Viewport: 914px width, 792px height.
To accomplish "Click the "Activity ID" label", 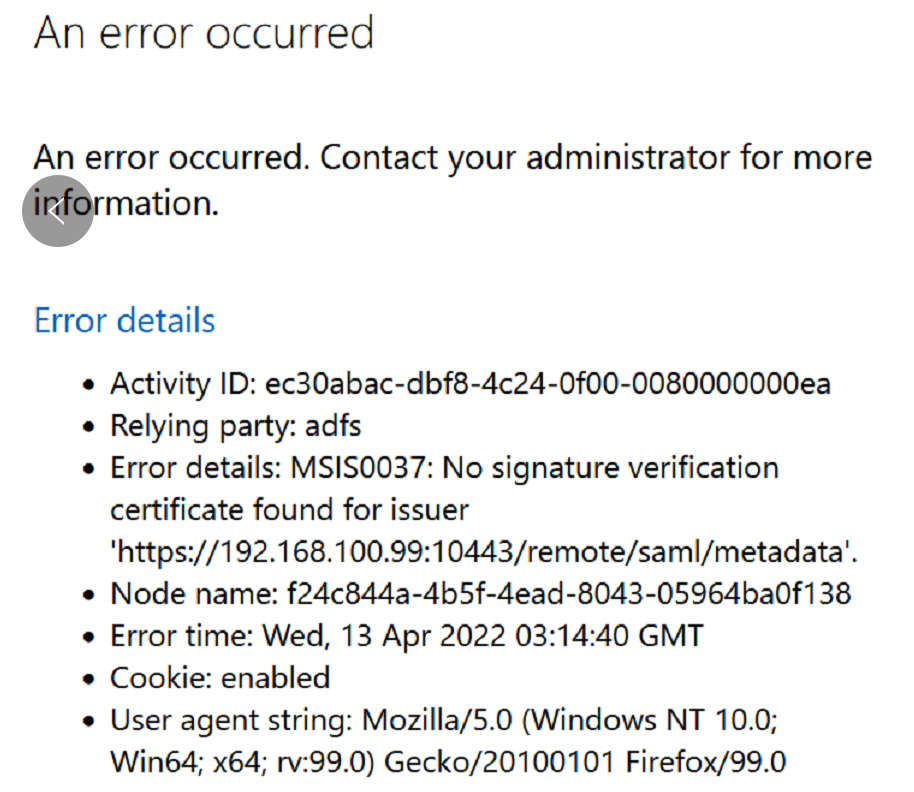I will (181, 383).
